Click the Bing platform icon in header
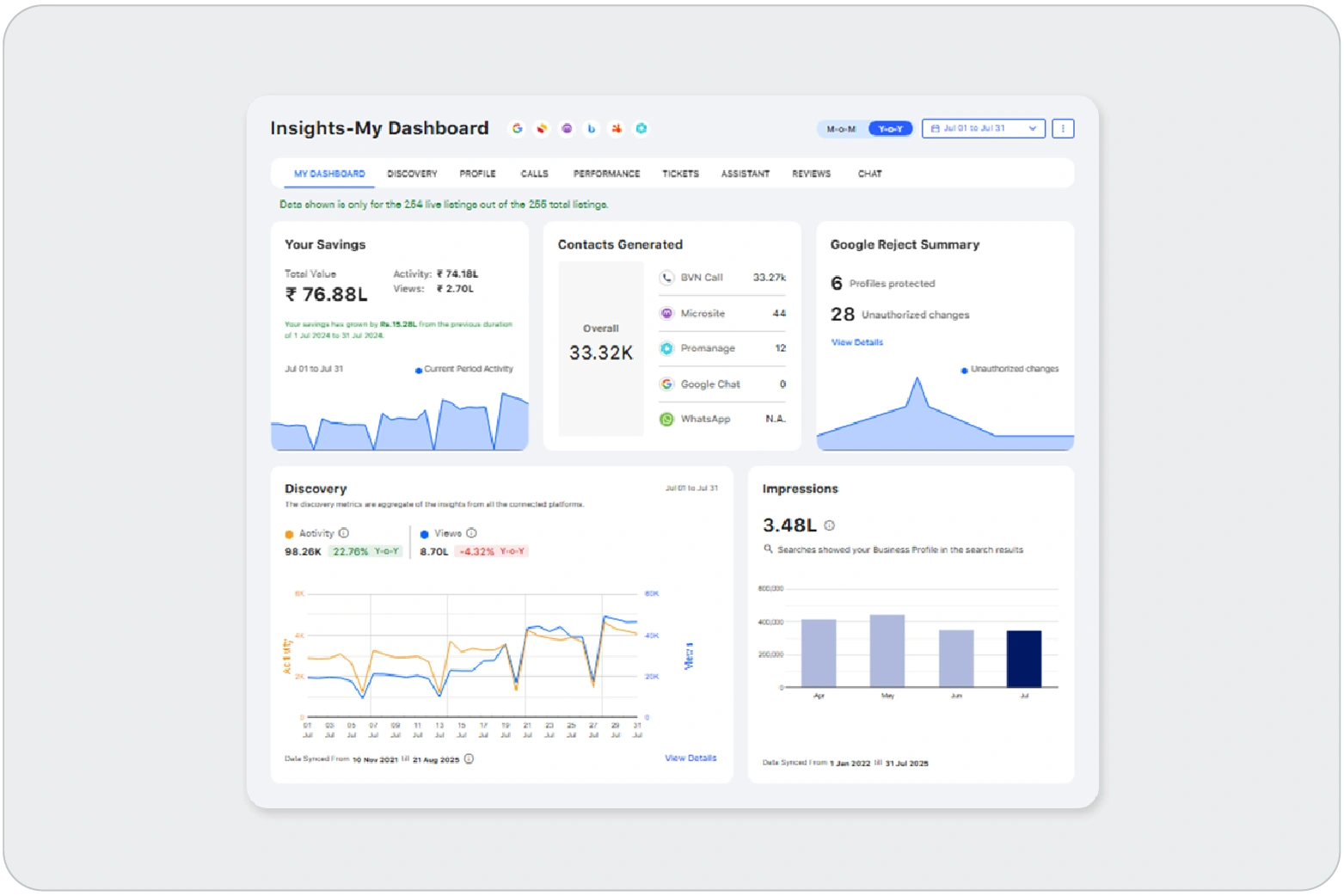Viewport: 1344px width, 896px height. pyautogui.click(x=592, y=128)
